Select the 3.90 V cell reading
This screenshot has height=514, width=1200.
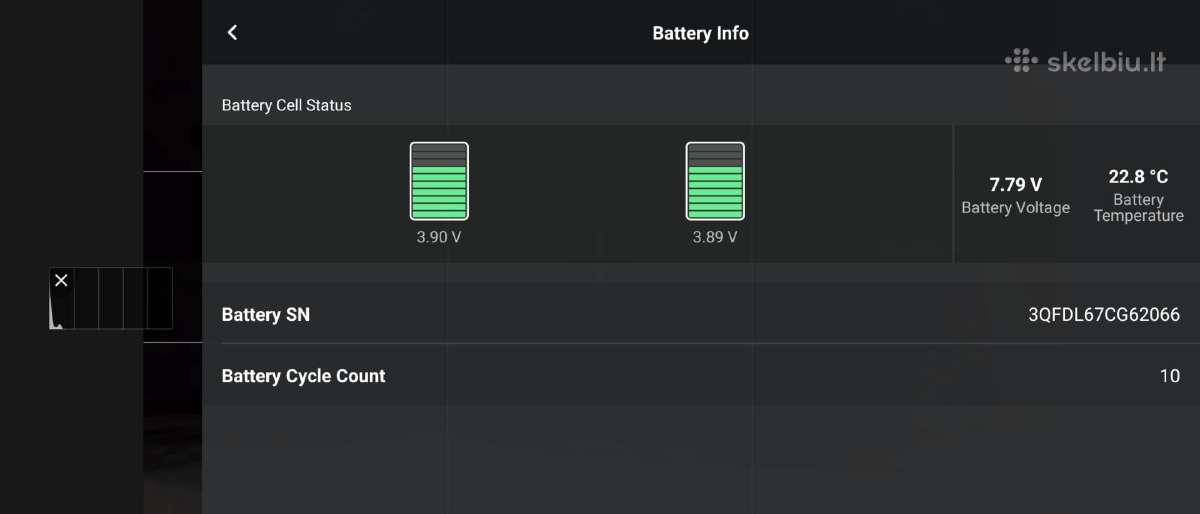pos(439,237)
